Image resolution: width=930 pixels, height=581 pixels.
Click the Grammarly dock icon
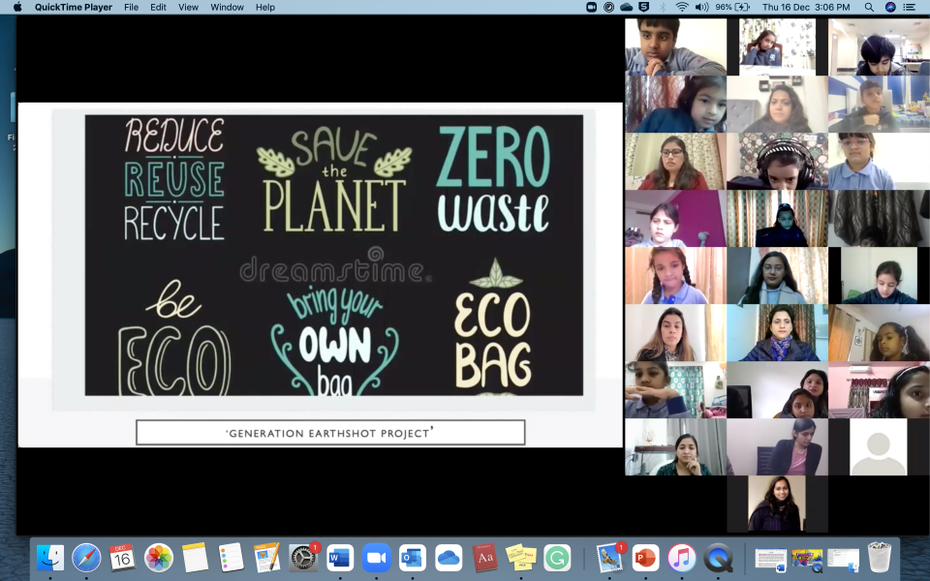point(557,557)
